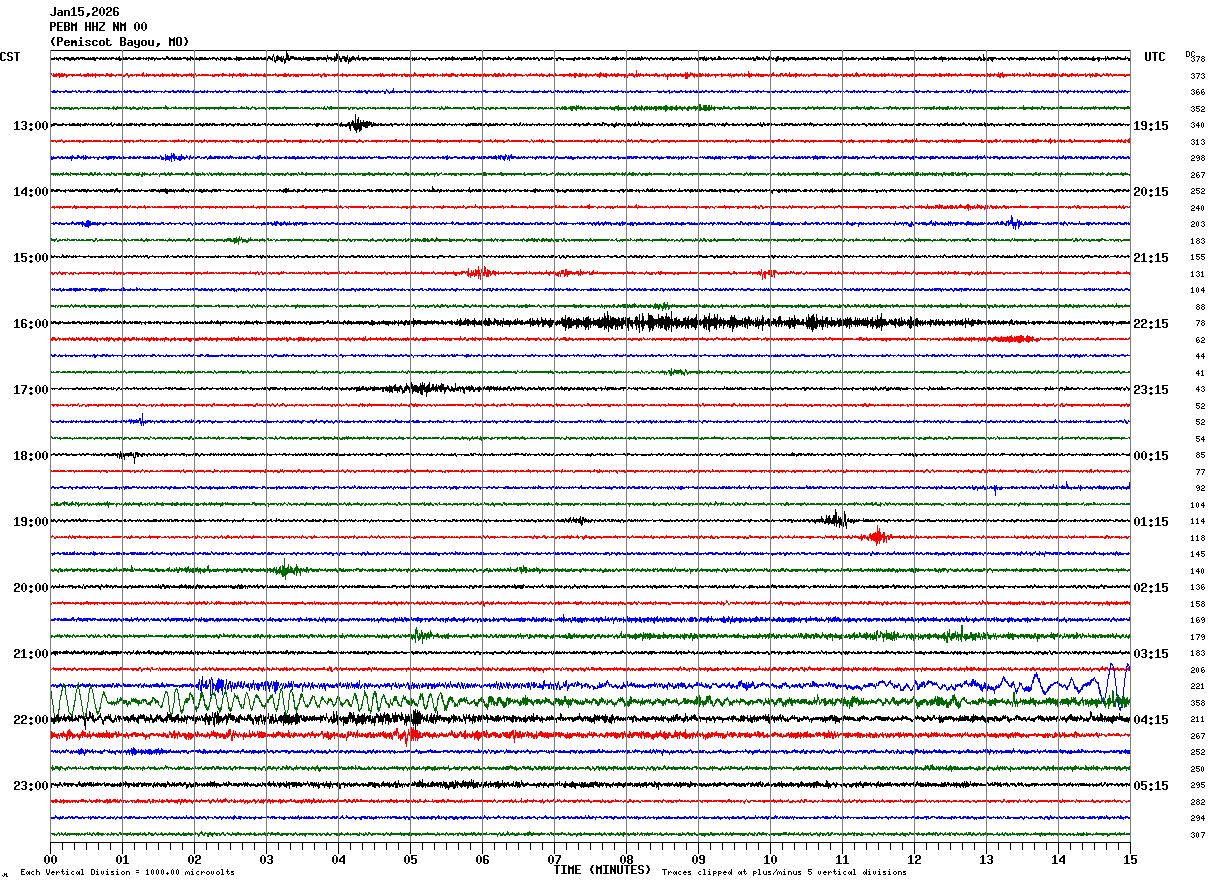Click the DC offset value "206"
Image resolution: width=1210 pixels, height=886 pixels.
click(x=1197, y=670)
